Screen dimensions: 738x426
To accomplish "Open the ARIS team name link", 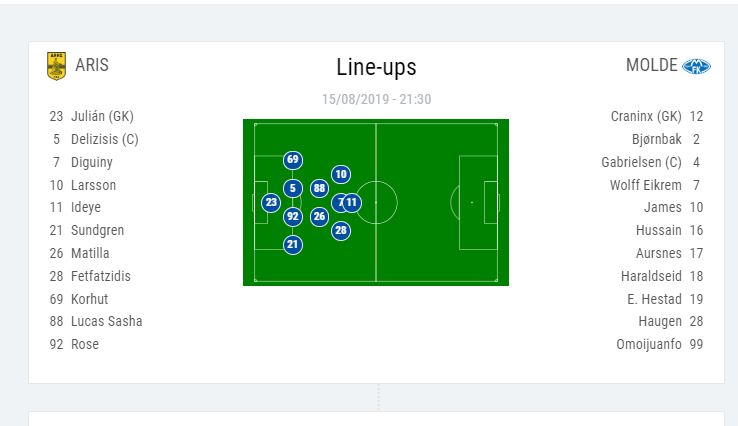I will pos(92,66).
